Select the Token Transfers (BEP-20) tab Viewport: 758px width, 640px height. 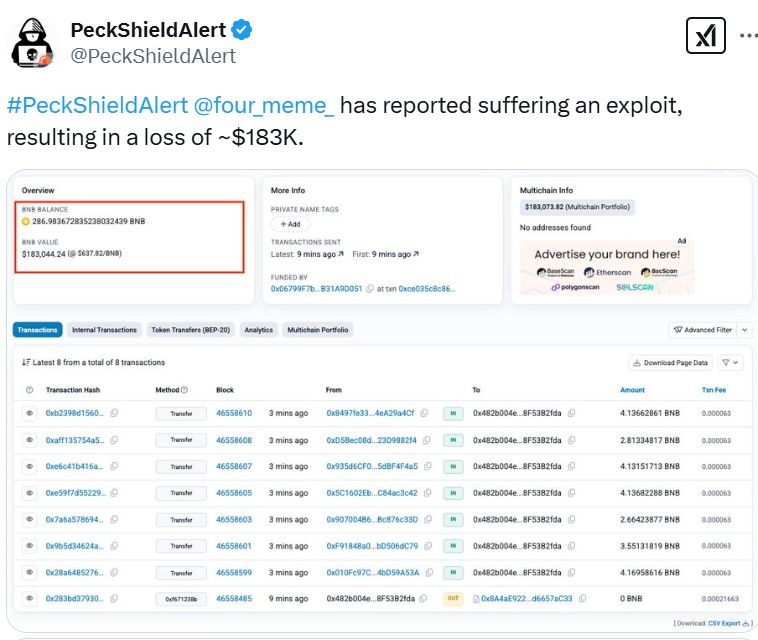click(x=190, y=330)
